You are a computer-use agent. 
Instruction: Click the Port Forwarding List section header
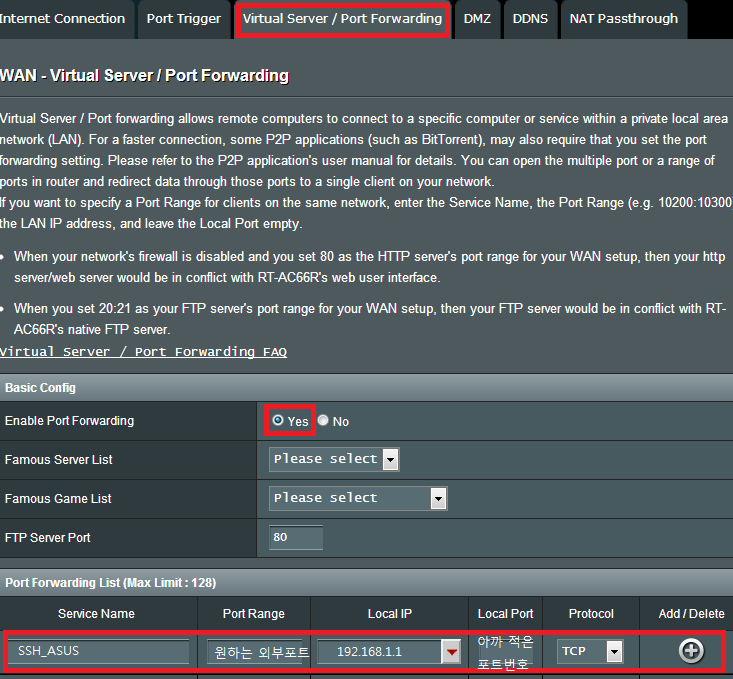click(111, 582)
